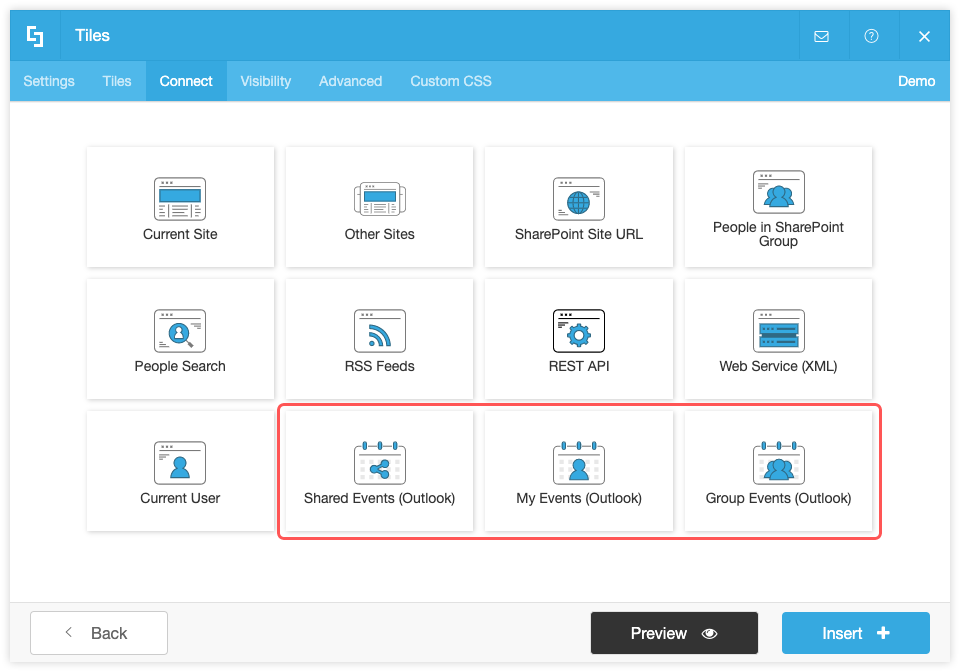Click the Insert button

point(855,633)
